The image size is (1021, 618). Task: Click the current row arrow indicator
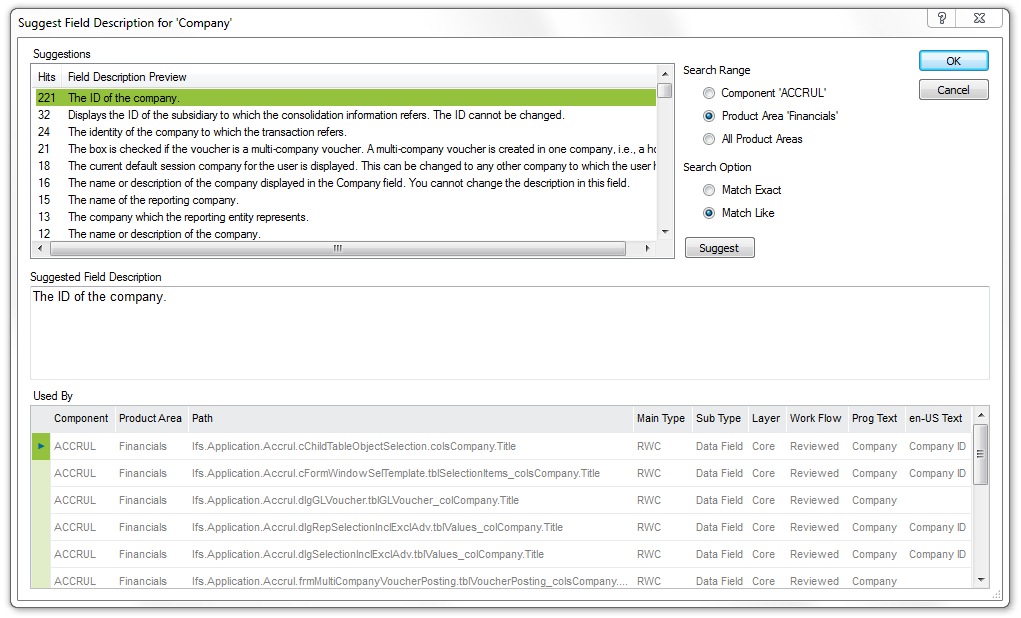(x=41, y=446)
